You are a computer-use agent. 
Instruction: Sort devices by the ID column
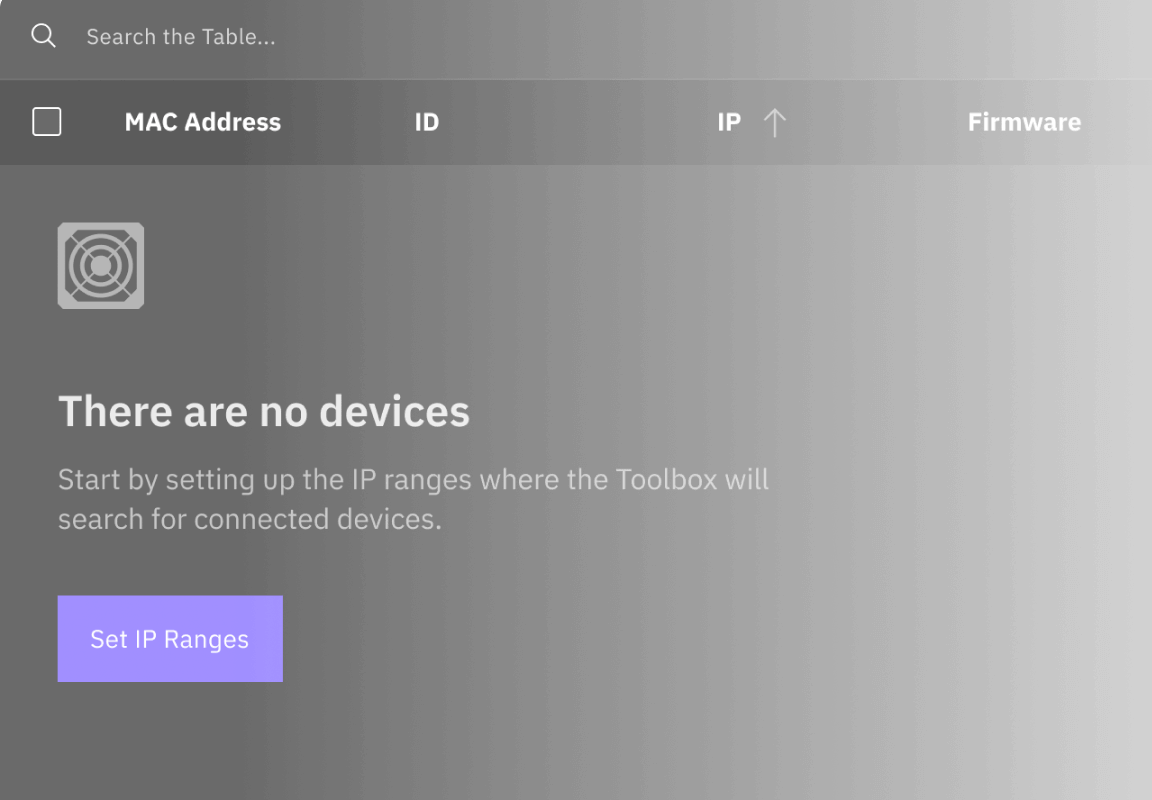tap(427, 122)
